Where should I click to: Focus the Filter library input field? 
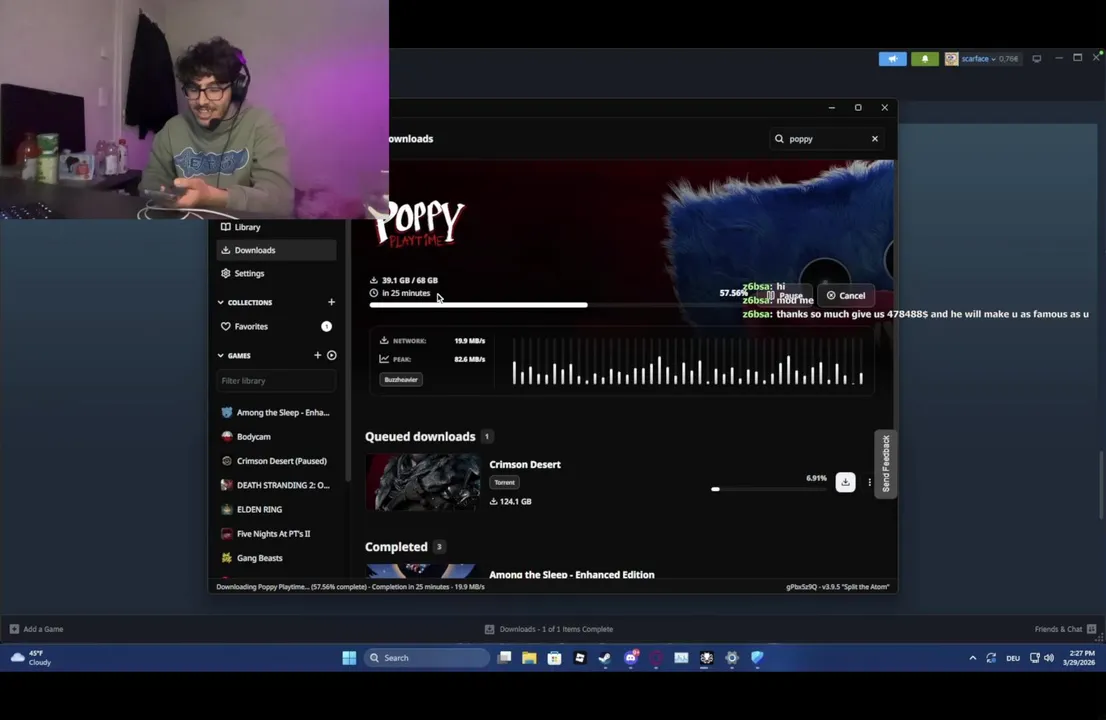click(x=276, y=381)
